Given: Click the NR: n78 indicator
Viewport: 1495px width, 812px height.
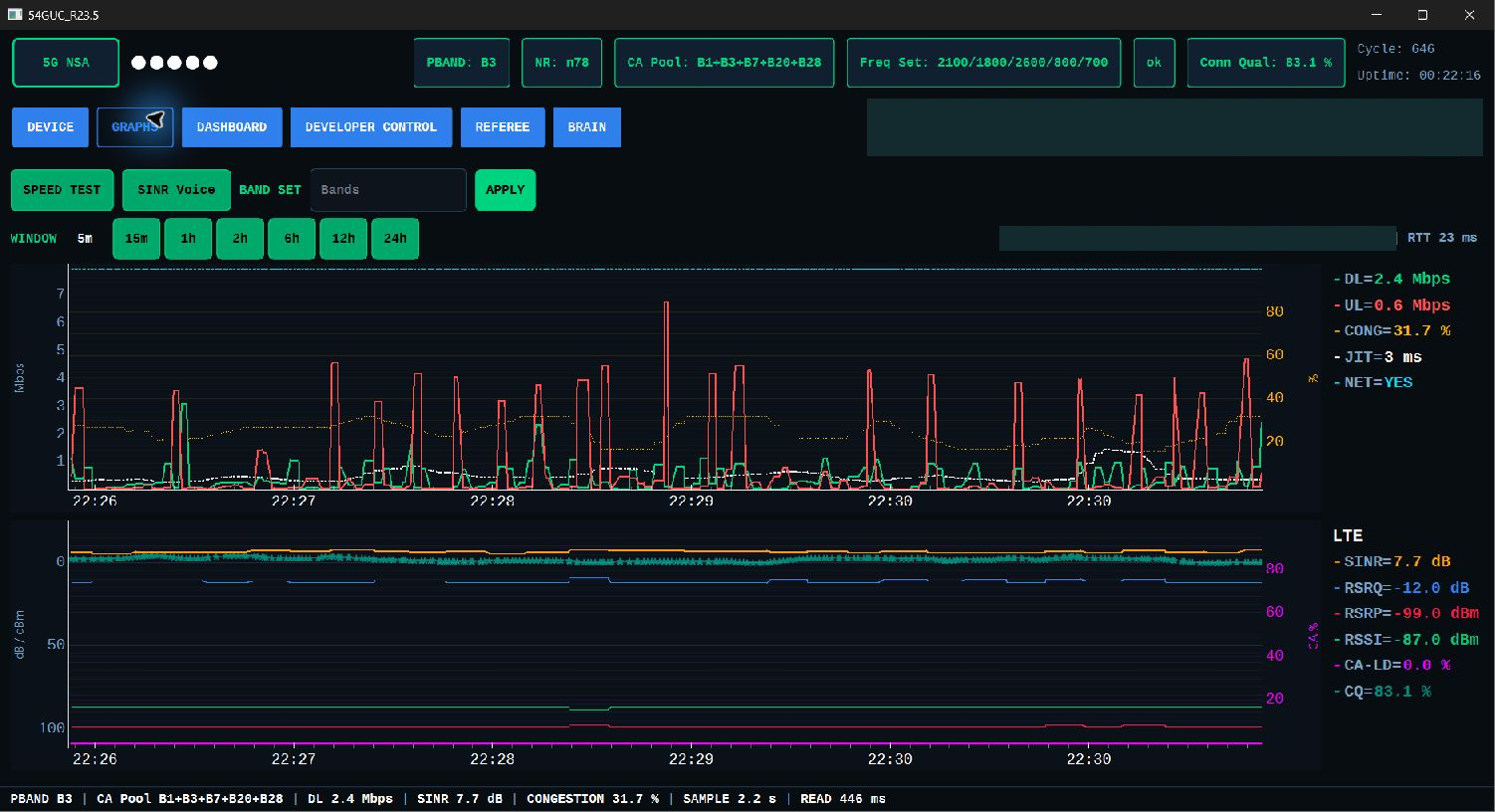Looking at the screenshot, I should [x=562, y=63].
